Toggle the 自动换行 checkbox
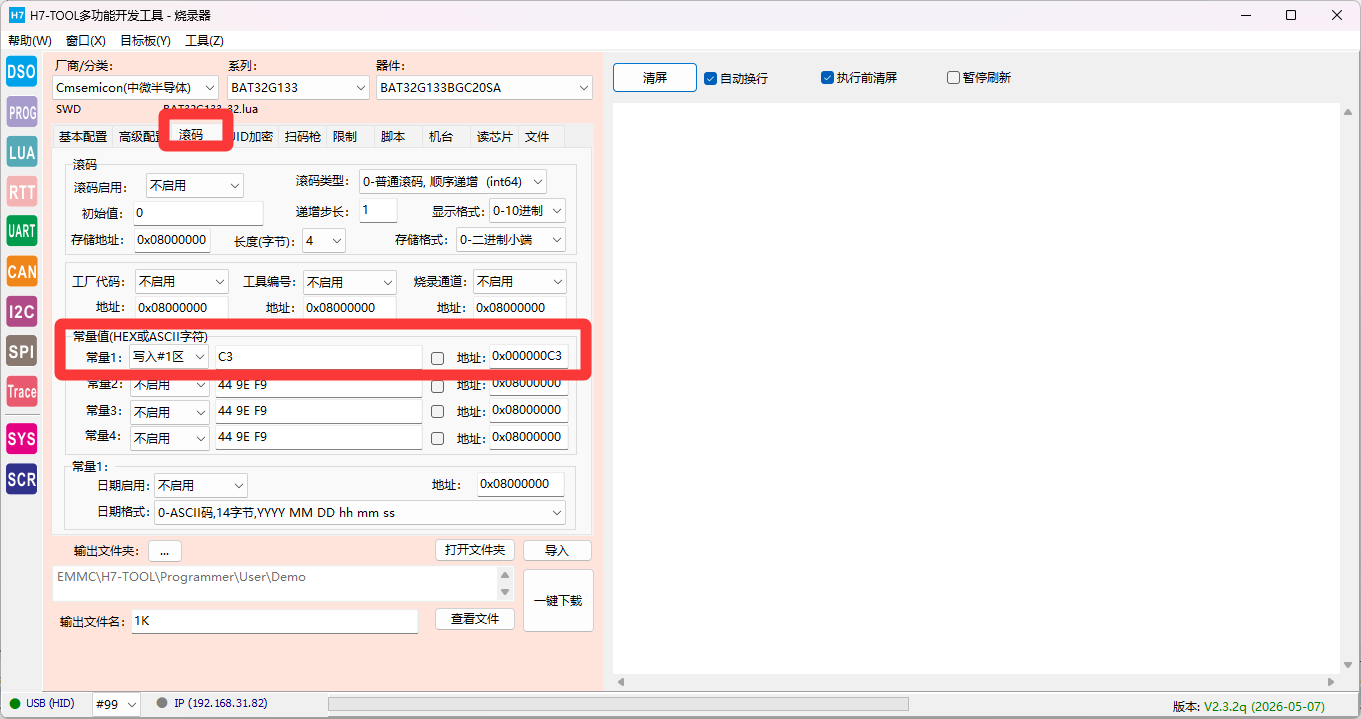 point(710,78)
